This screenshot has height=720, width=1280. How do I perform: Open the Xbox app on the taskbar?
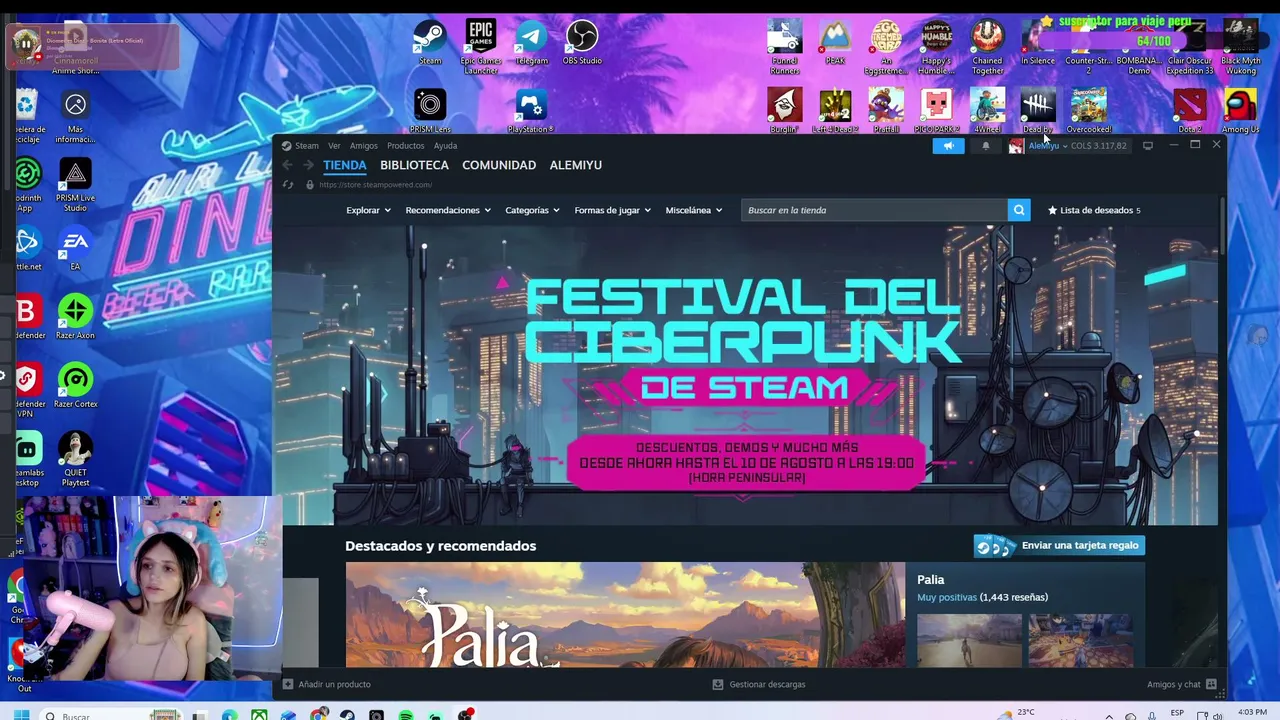tap(259, 715)
